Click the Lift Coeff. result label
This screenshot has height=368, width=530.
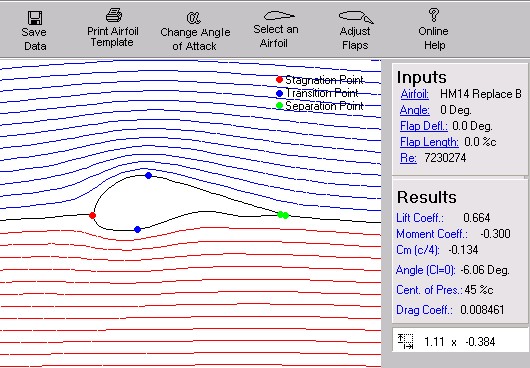pos(419,218)
